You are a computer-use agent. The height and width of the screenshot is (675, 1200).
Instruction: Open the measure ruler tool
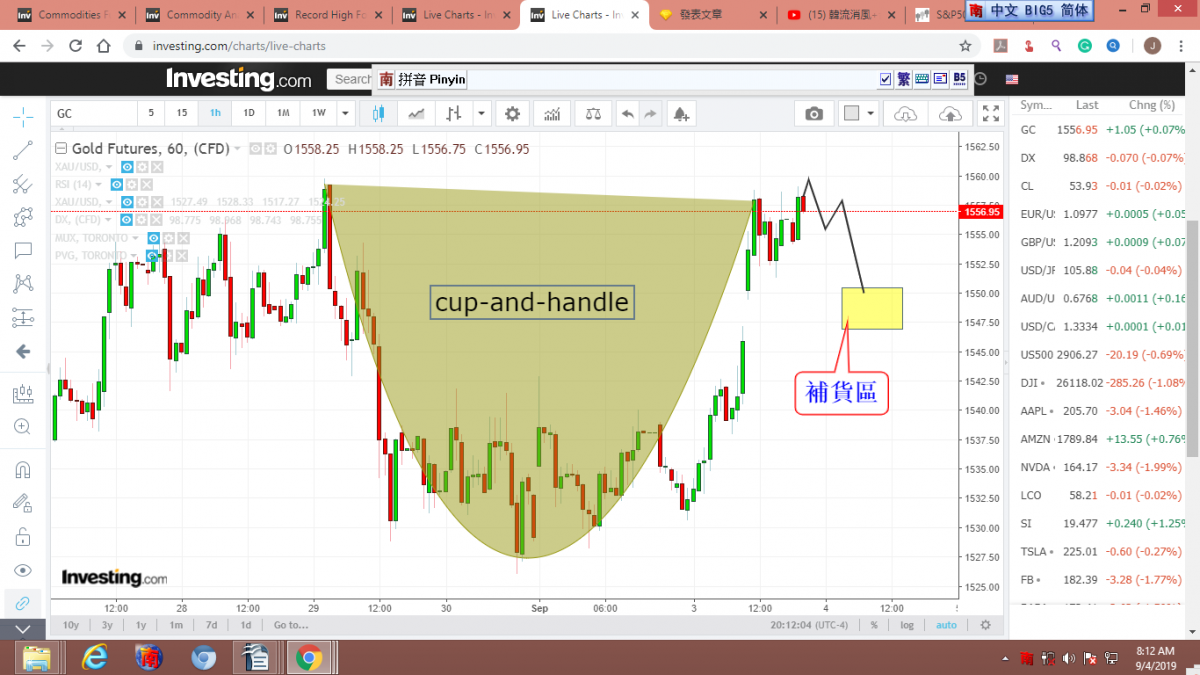point(22,394)
